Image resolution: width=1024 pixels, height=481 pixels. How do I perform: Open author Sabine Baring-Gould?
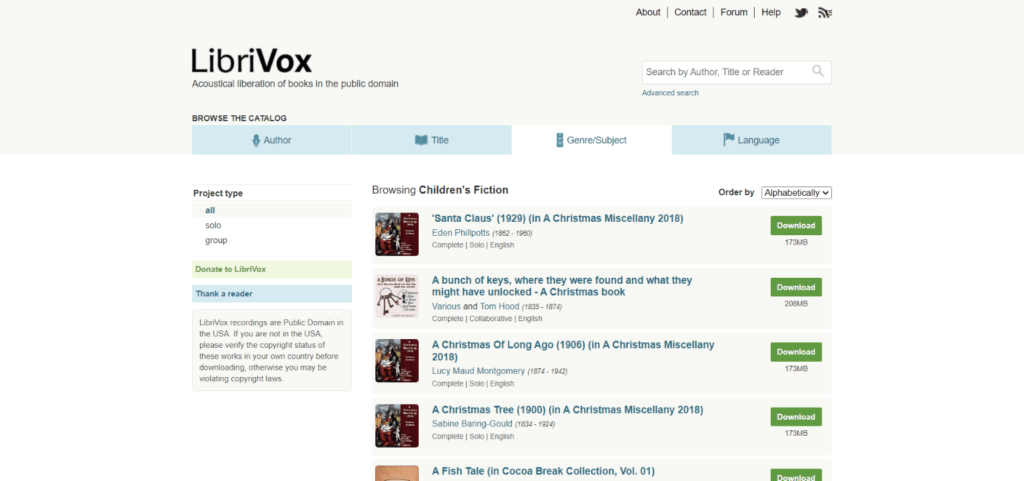click(x=472, y=424)
